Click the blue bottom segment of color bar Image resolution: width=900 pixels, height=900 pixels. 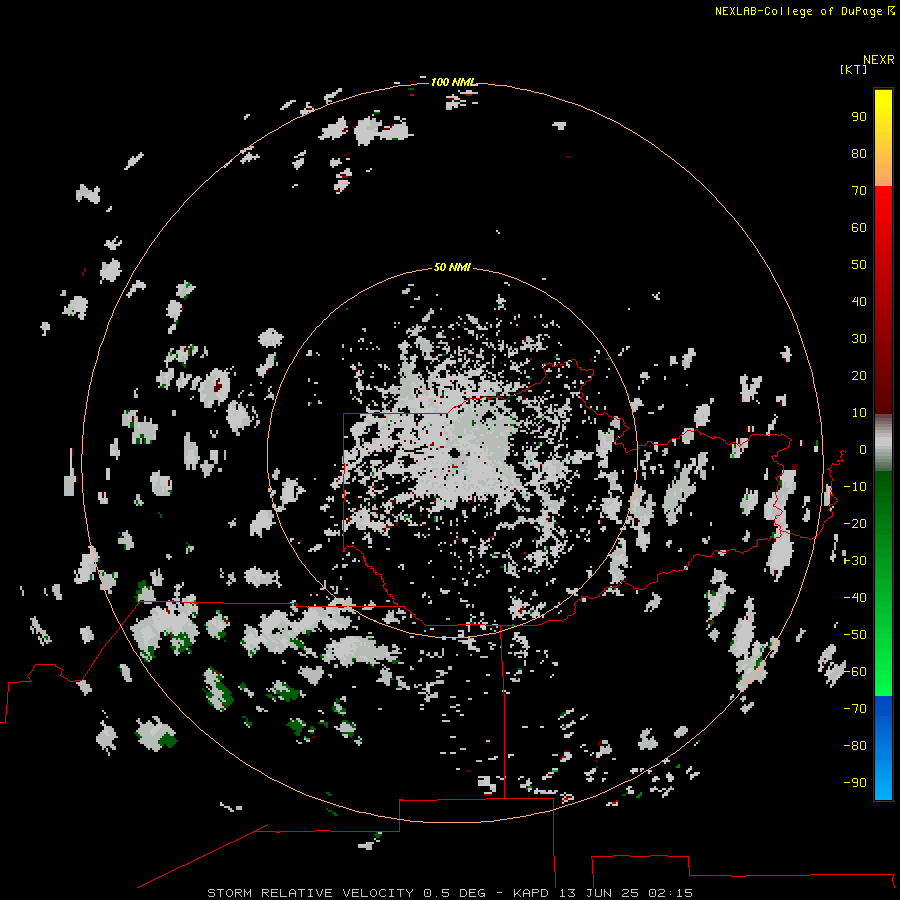tap(883, 748)
